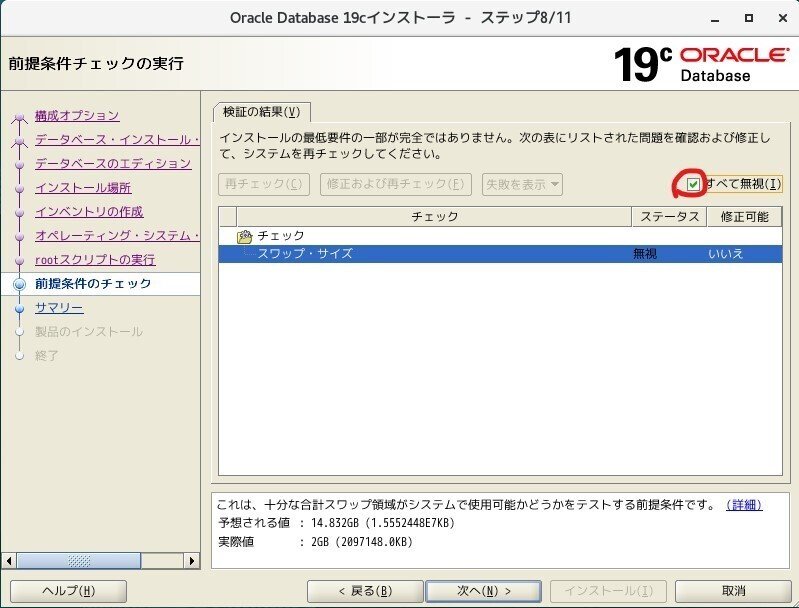This screenshot has height=608, width=799.
Task: Click the 前提条件のチェック step bullet icon
Action: (19, 284)
